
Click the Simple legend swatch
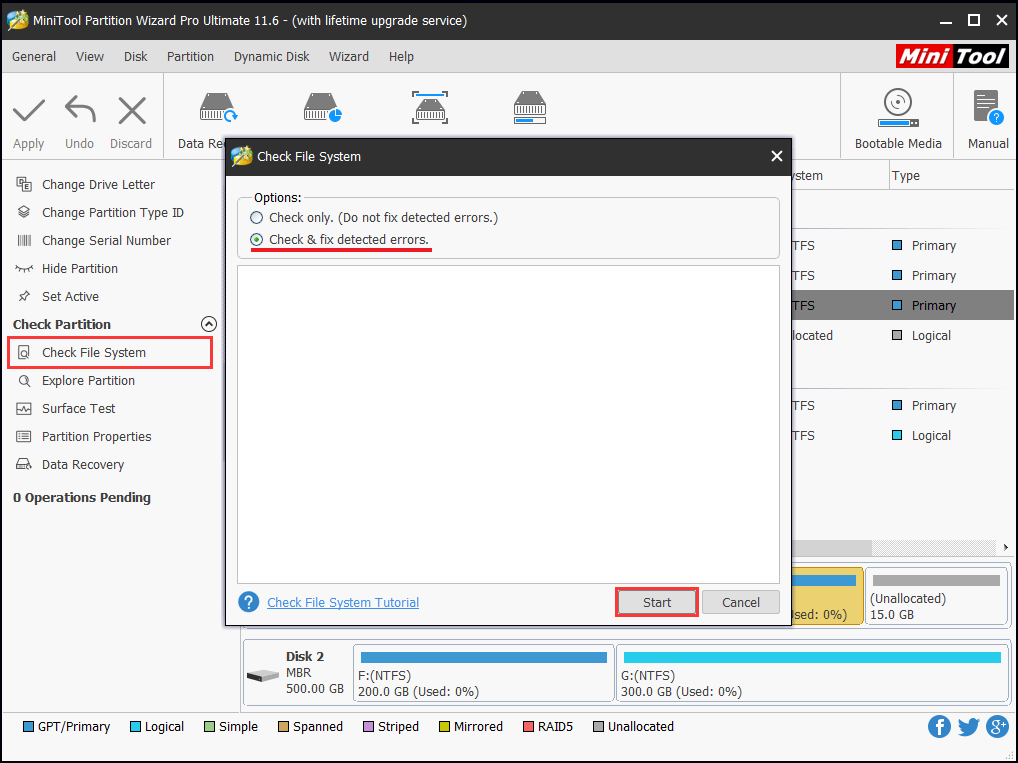209,727
